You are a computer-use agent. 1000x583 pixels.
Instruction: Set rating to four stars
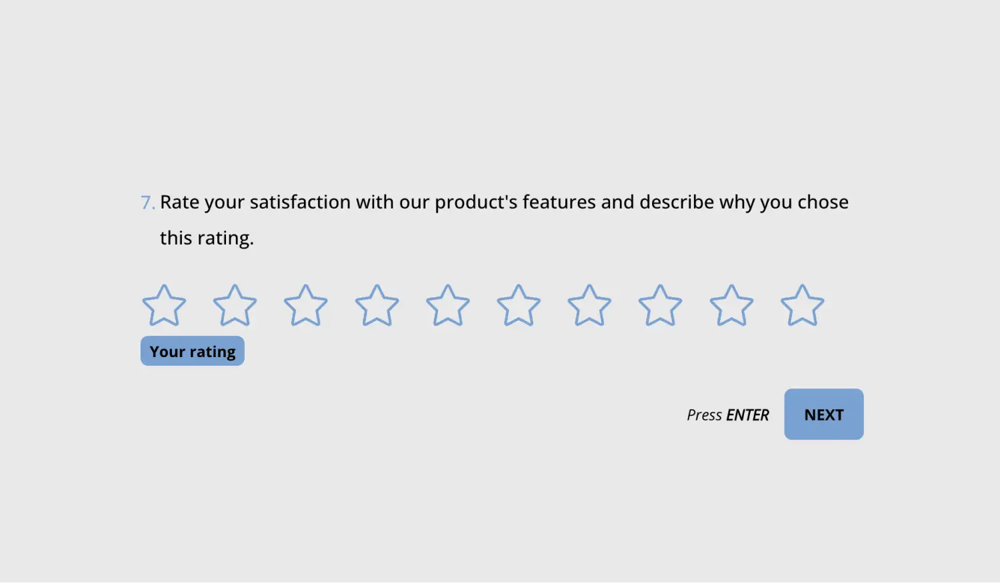pyautogui.click(x=377, y=306)
